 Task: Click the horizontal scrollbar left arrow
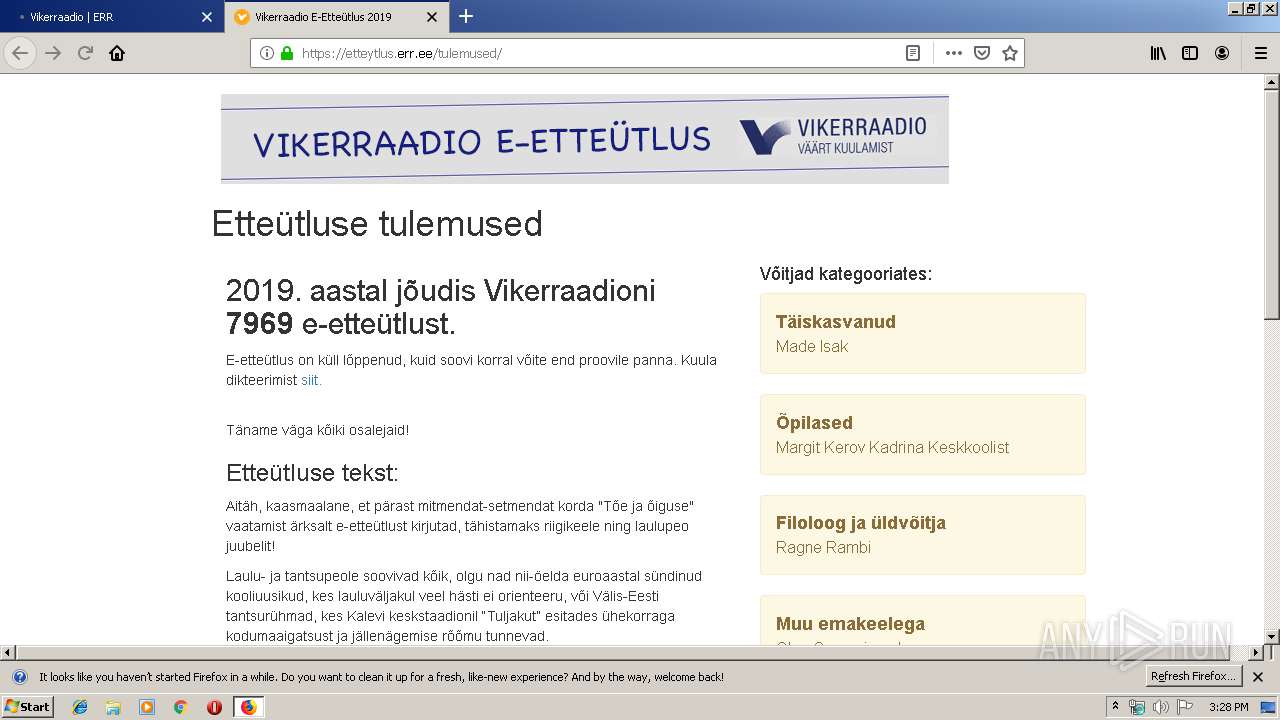pos(8,653)
